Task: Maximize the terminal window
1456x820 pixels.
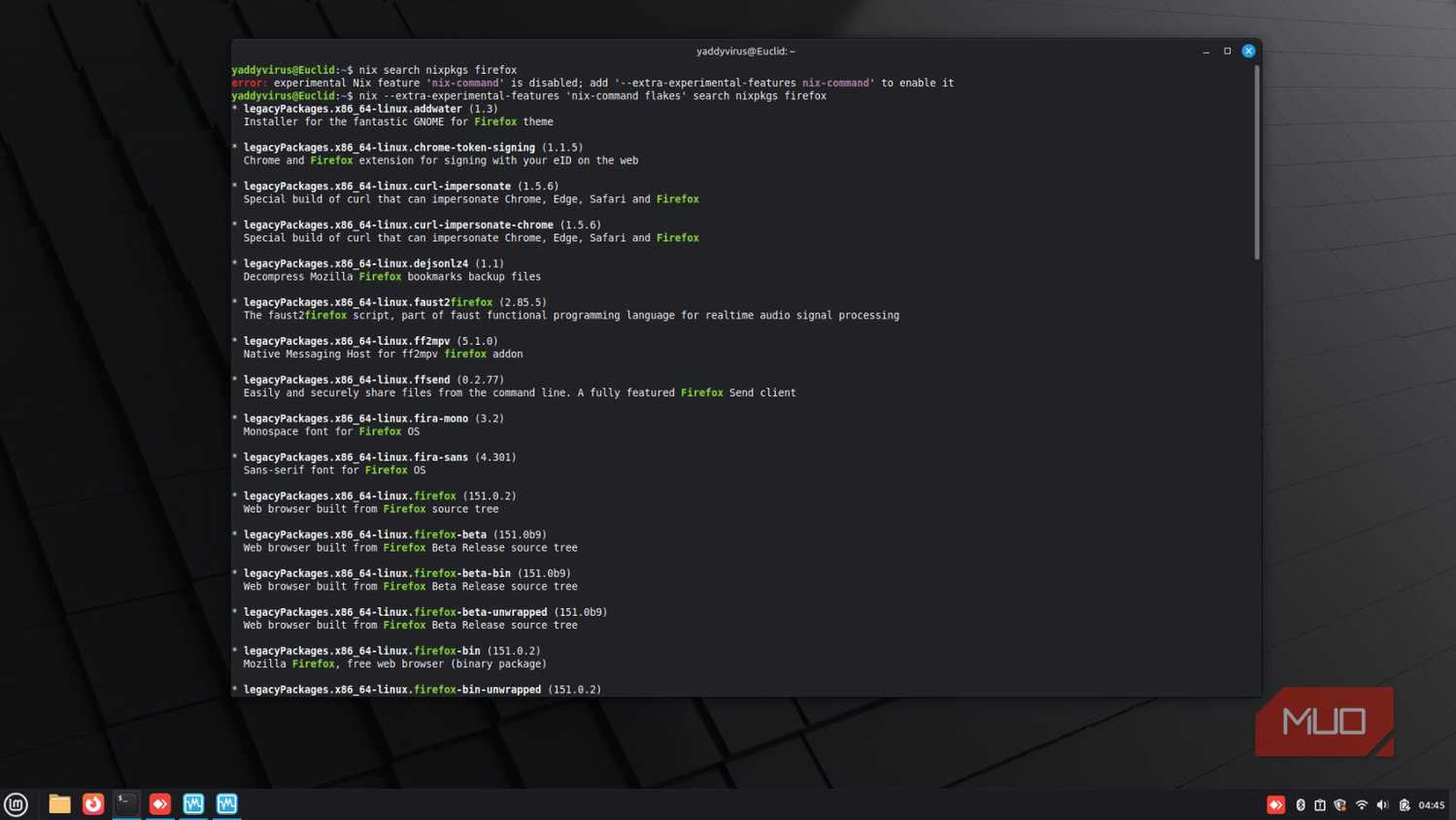Action: click(1227, 51)
